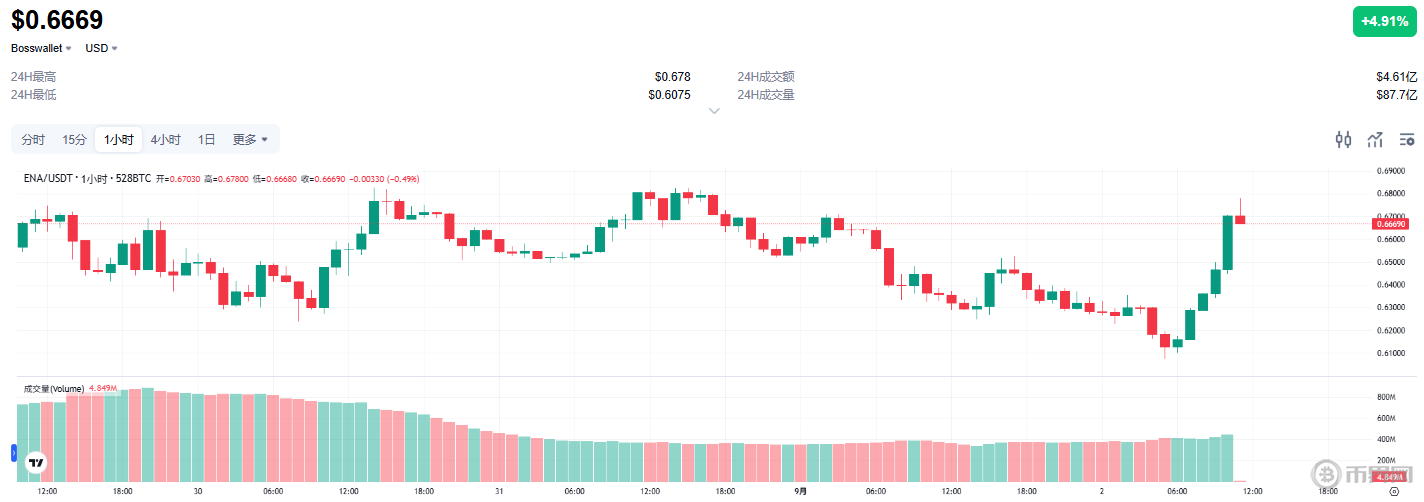Open the candlestick chart type icon
The width and height of the screenshot is (1424, 502).
(1344, 140)
